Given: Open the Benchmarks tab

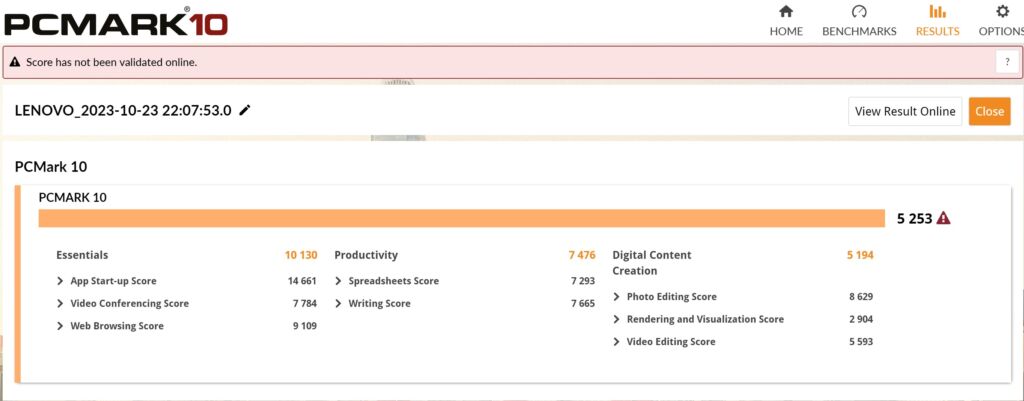Looking at the screenshot, I should point(859,21).
